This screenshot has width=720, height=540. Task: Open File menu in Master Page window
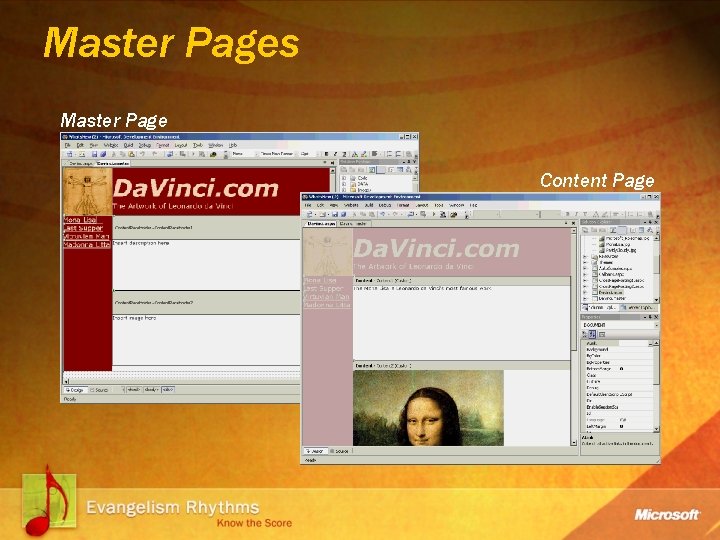click(68, 145)
